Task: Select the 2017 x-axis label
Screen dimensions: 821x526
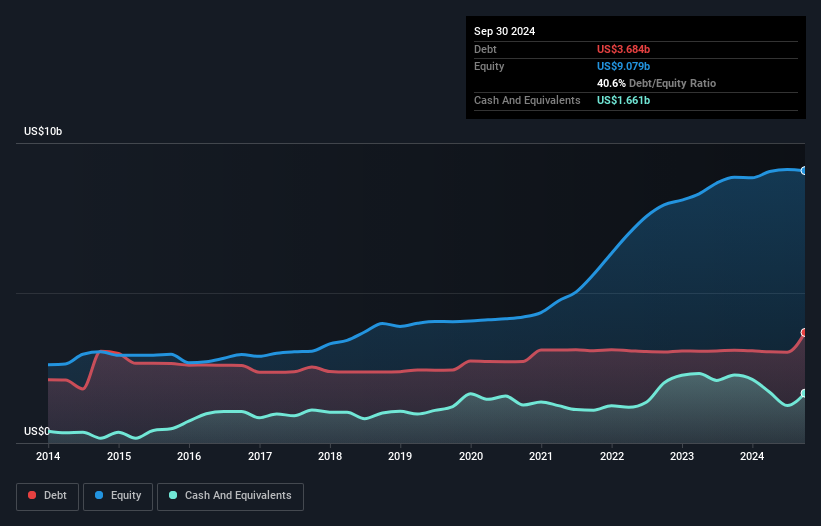Action: pos(260,456)
